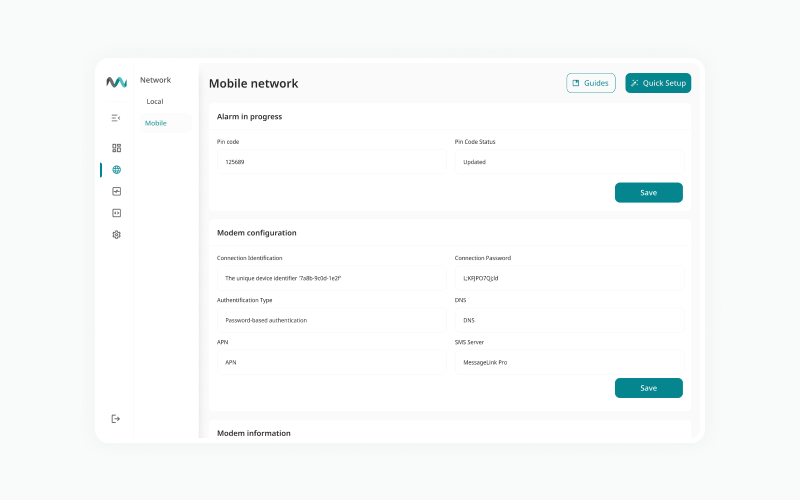Image resolution: width=800 pixels, height=500 pixels.
Task: Click the logout icon in the sidebar
Action: [x=116, y=419]
